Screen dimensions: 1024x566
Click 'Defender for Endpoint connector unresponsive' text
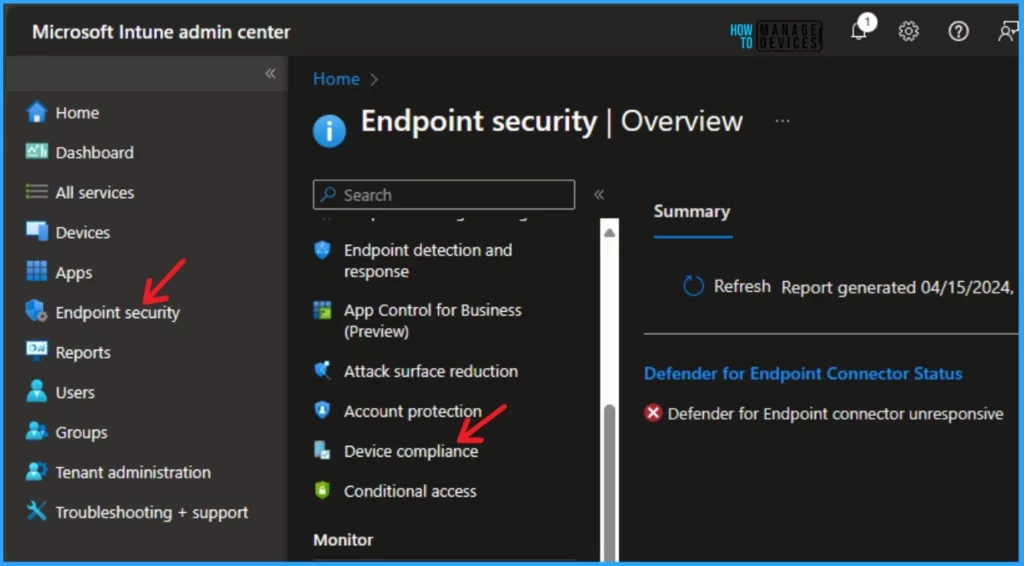pos(835,414)
